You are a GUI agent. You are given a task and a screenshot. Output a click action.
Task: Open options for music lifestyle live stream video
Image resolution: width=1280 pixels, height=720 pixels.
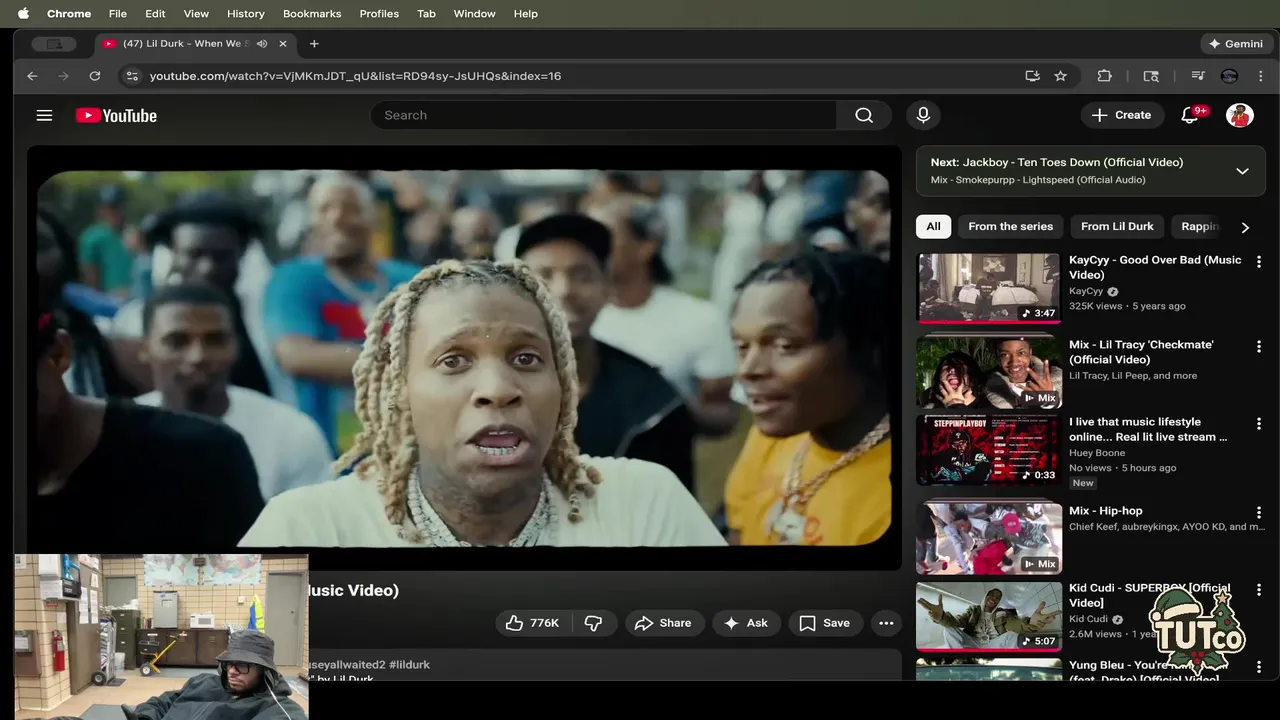click(1259, 424)
